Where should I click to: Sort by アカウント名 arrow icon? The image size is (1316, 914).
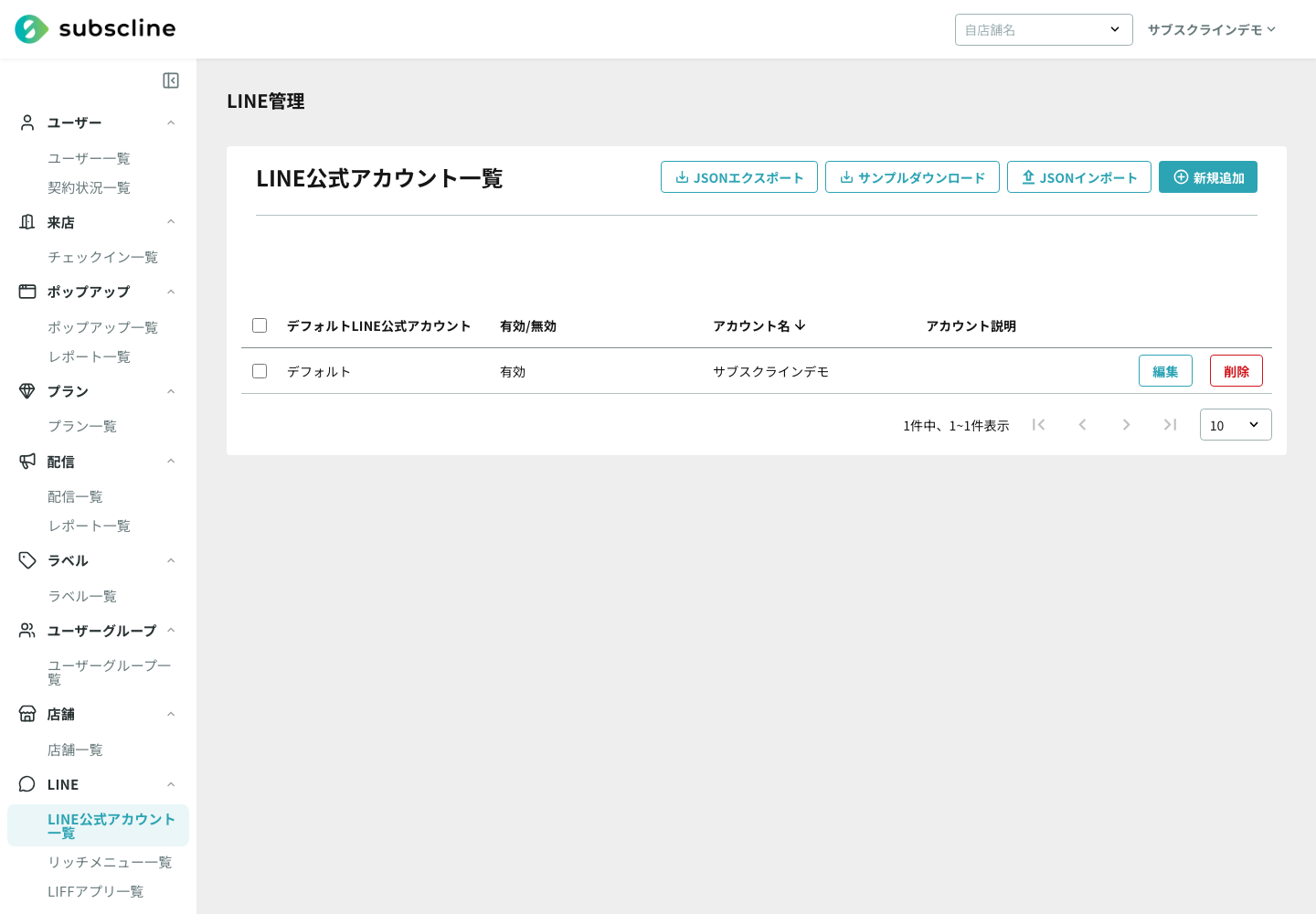pyautogui.click(x=801, y=325)
